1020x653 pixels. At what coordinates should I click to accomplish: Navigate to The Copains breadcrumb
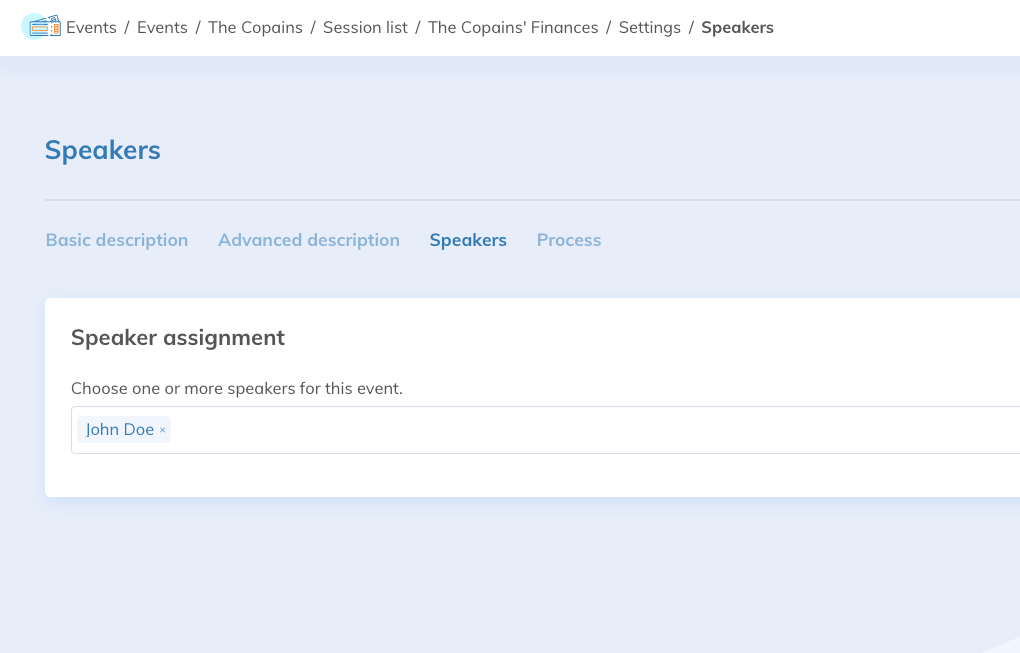point(255,28)
